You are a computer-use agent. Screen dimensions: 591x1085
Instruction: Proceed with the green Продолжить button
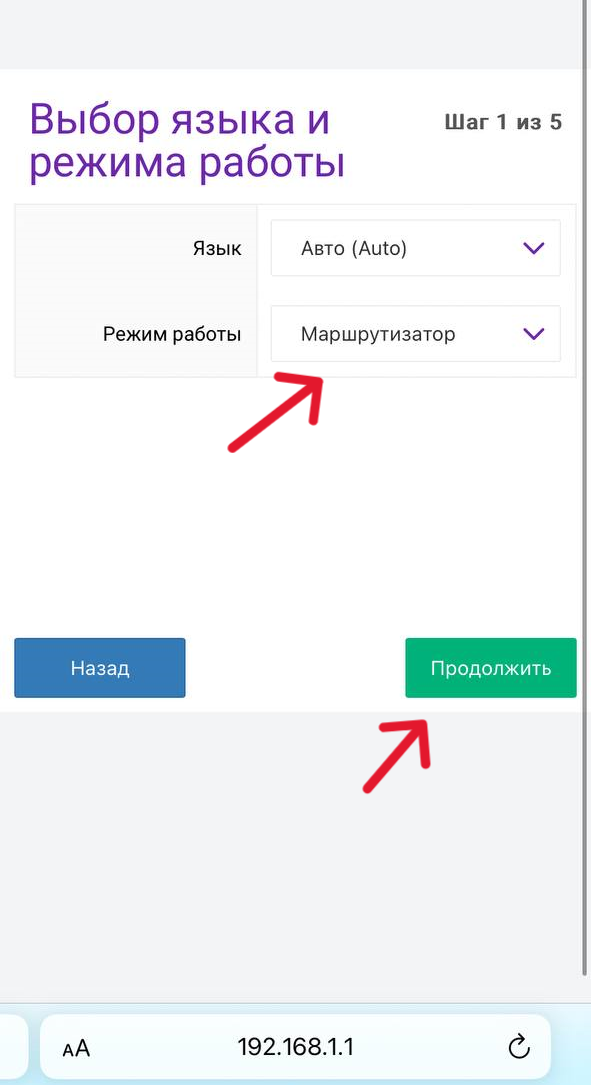[x=491, y=668]
